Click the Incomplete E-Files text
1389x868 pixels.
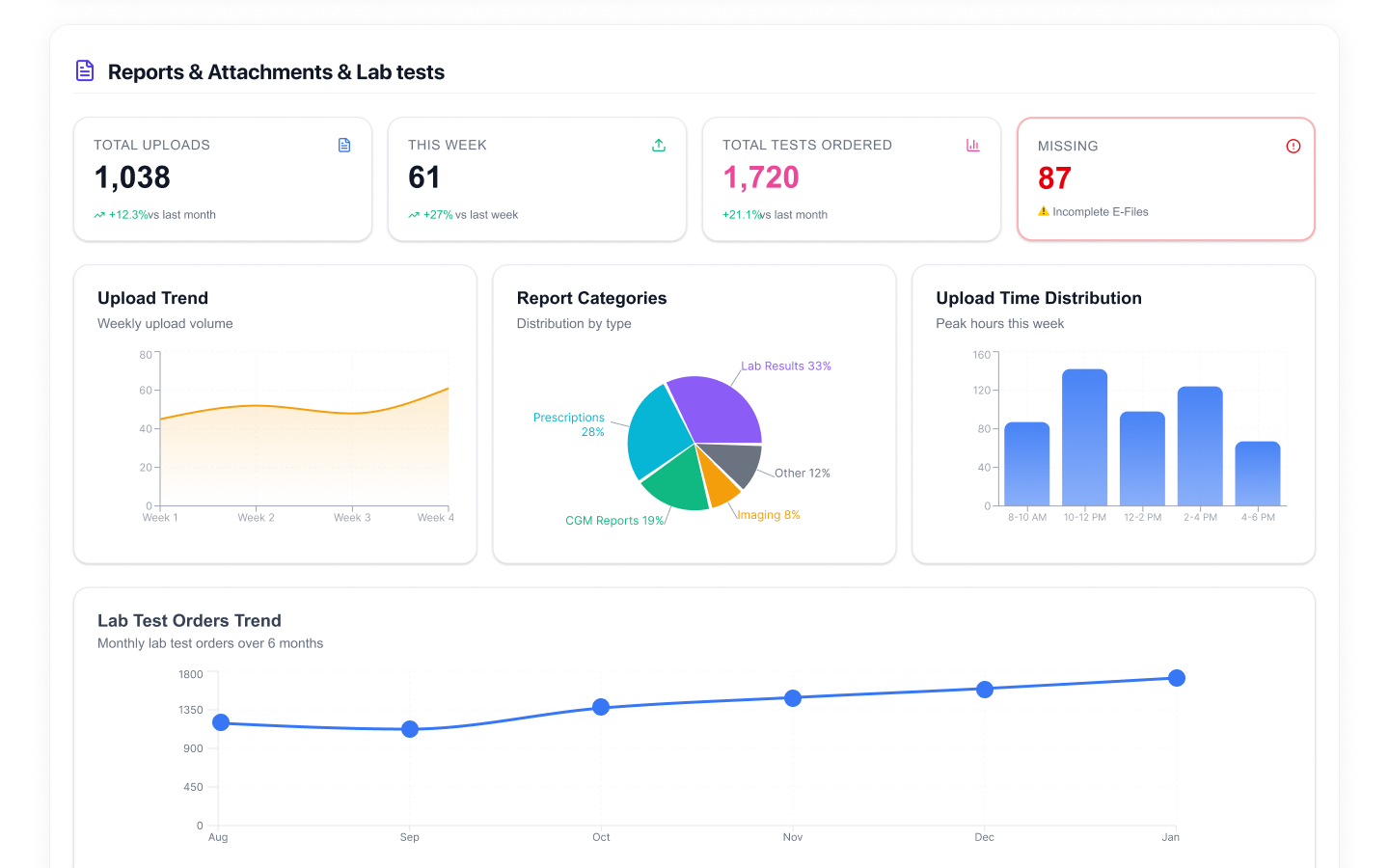(1101, 212)
